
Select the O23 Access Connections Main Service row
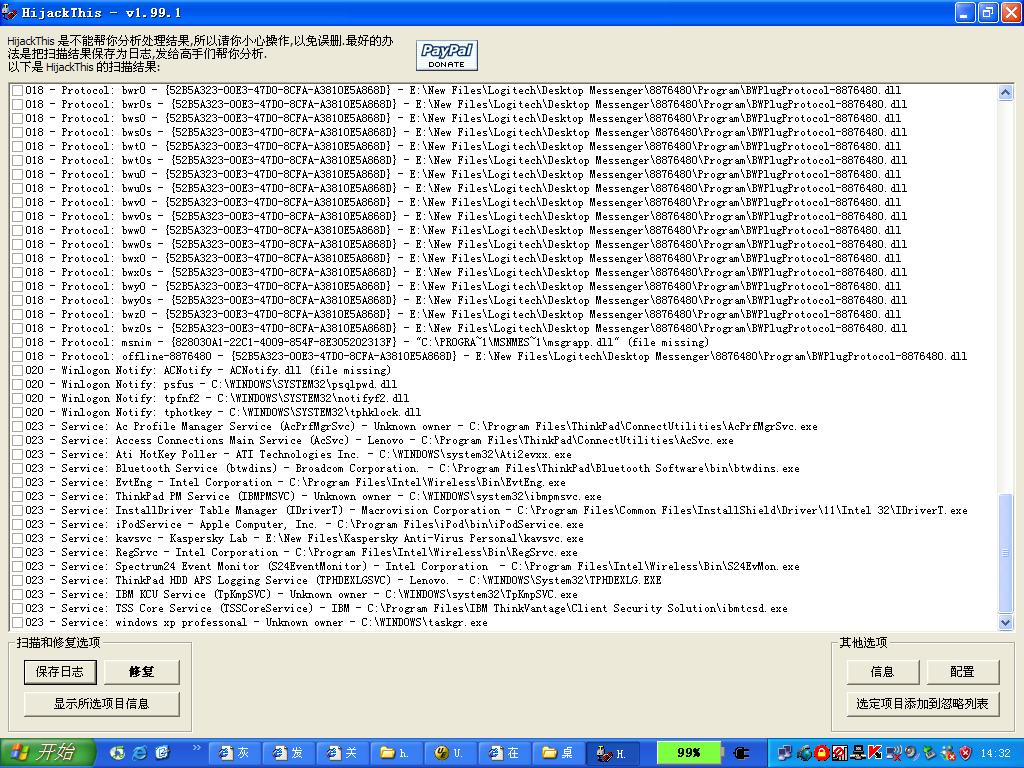pos(379,440)
